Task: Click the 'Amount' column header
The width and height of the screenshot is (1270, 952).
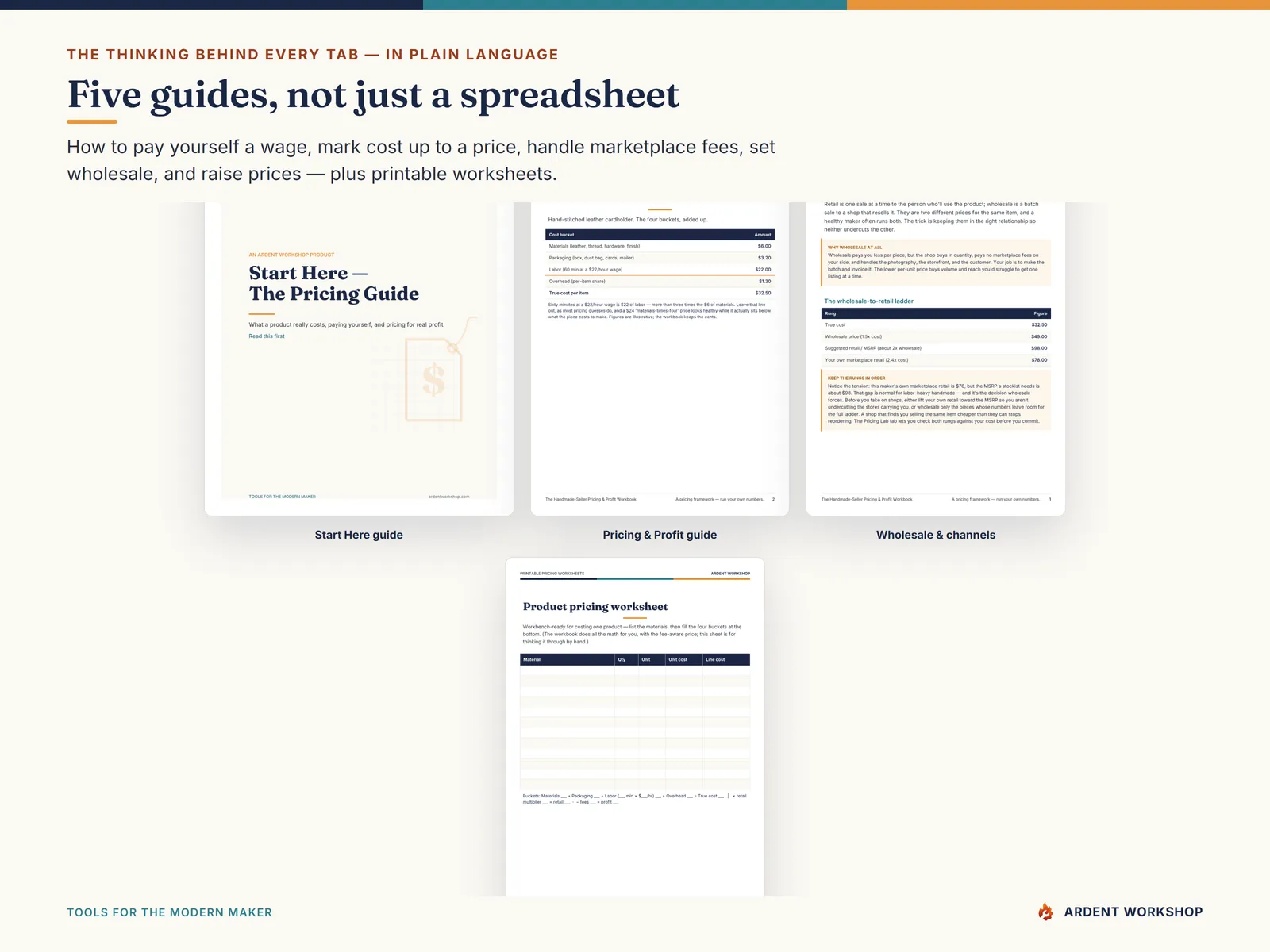Action: (x=763, y=235)
